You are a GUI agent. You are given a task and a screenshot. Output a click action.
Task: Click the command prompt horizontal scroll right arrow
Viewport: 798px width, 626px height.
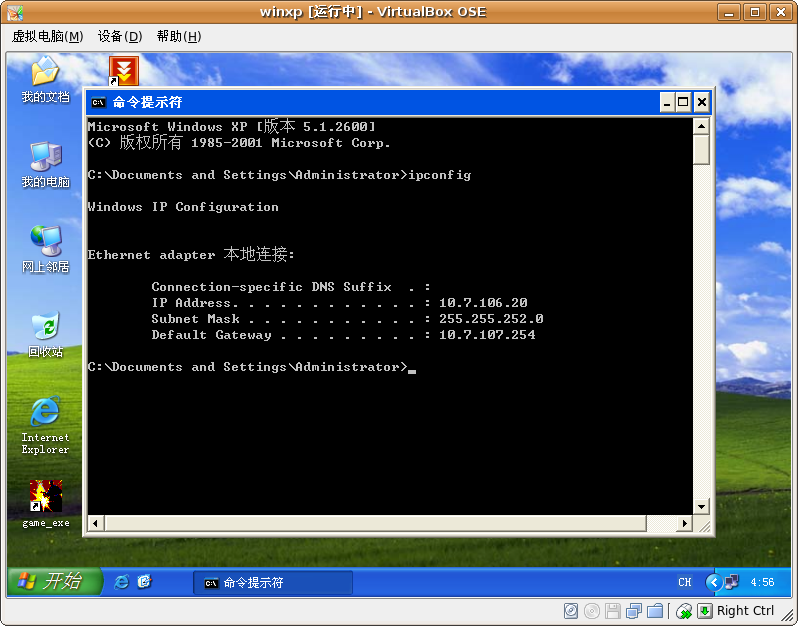click(685, 523)
